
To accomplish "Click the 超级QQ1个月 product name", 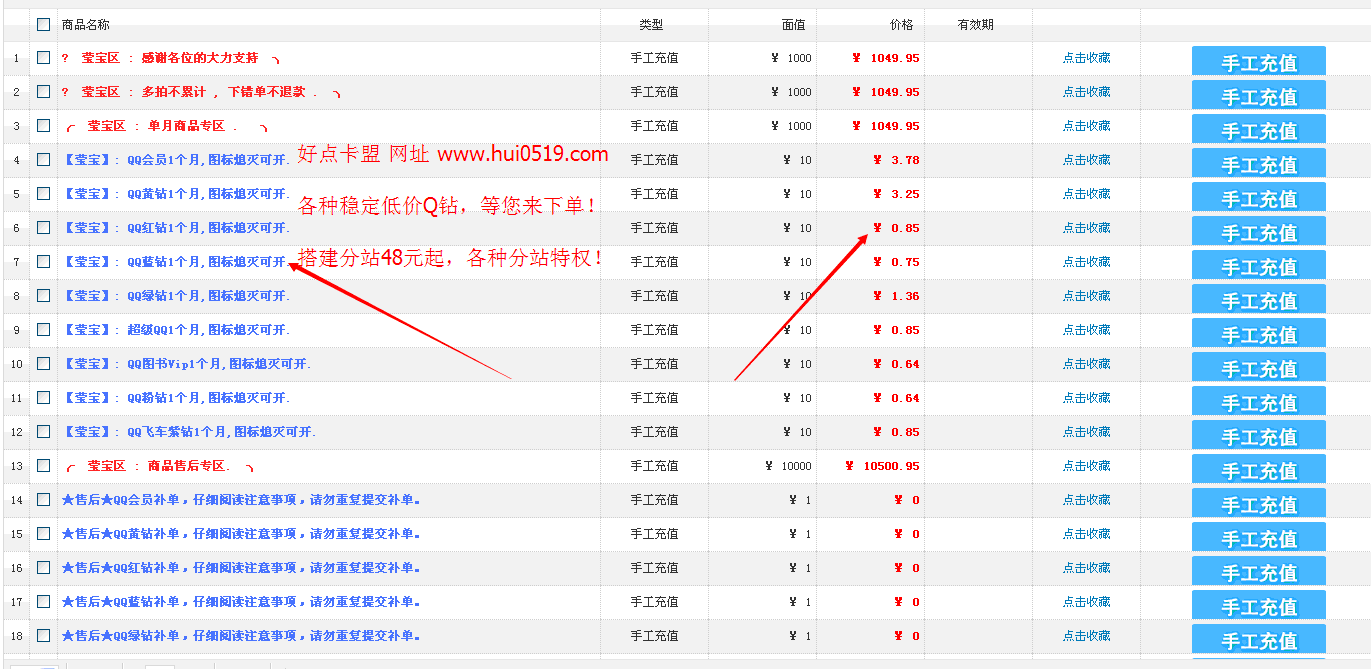I will (x=175, y=330).
